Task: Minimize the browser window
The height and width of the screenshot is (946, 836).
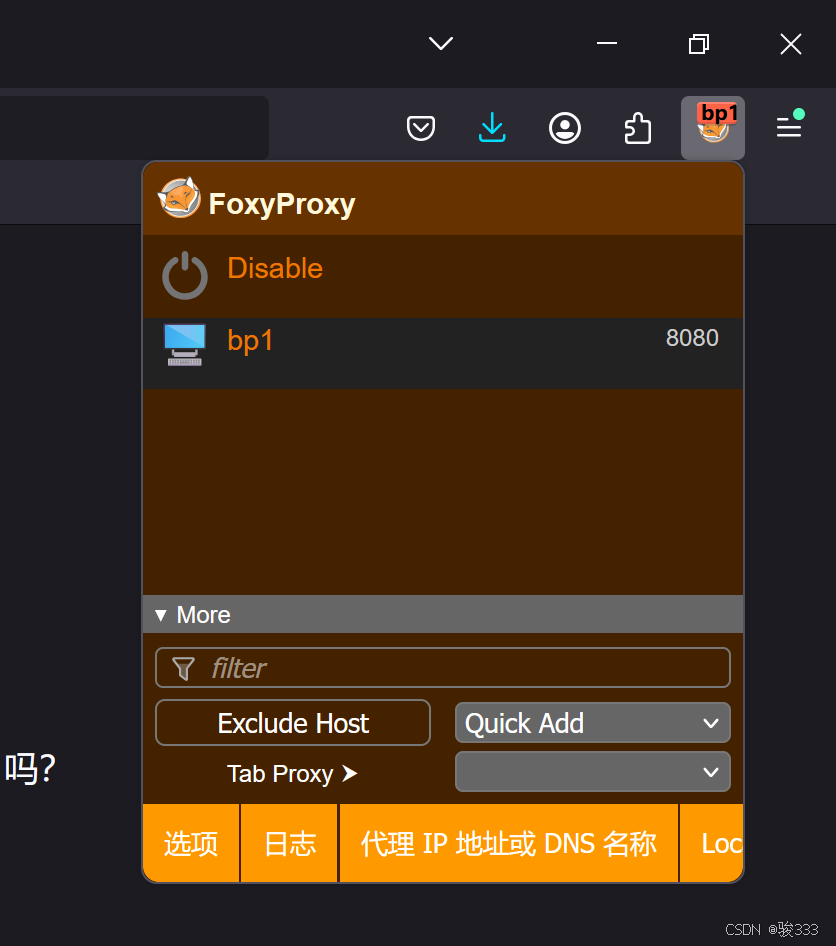Action: pyautogui.click(x=607, y=43)
